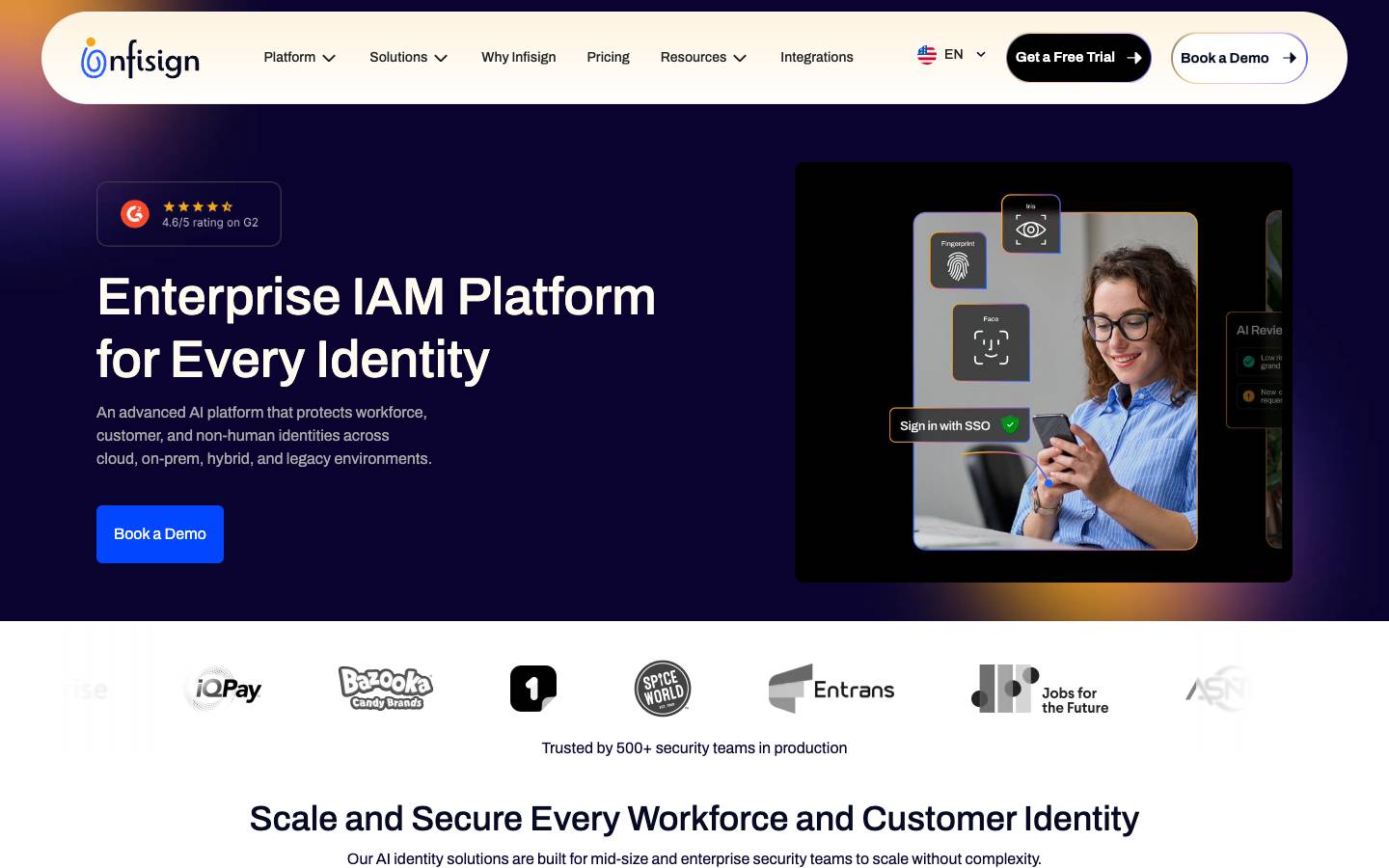
Task: Click the five-star rating stars
Action: tap(198, 206)
